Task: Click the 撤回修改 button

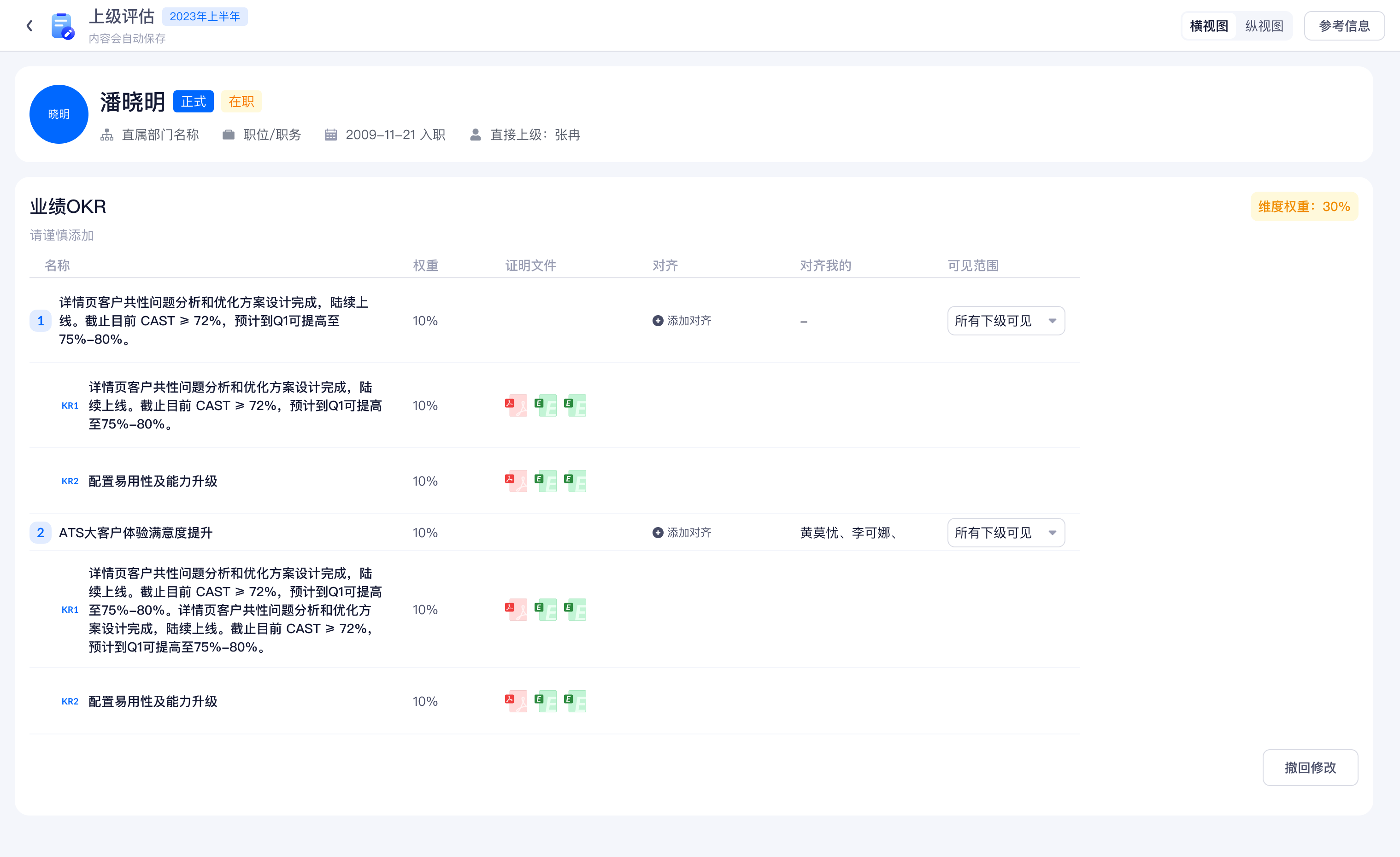Action: click(1310, 767)
